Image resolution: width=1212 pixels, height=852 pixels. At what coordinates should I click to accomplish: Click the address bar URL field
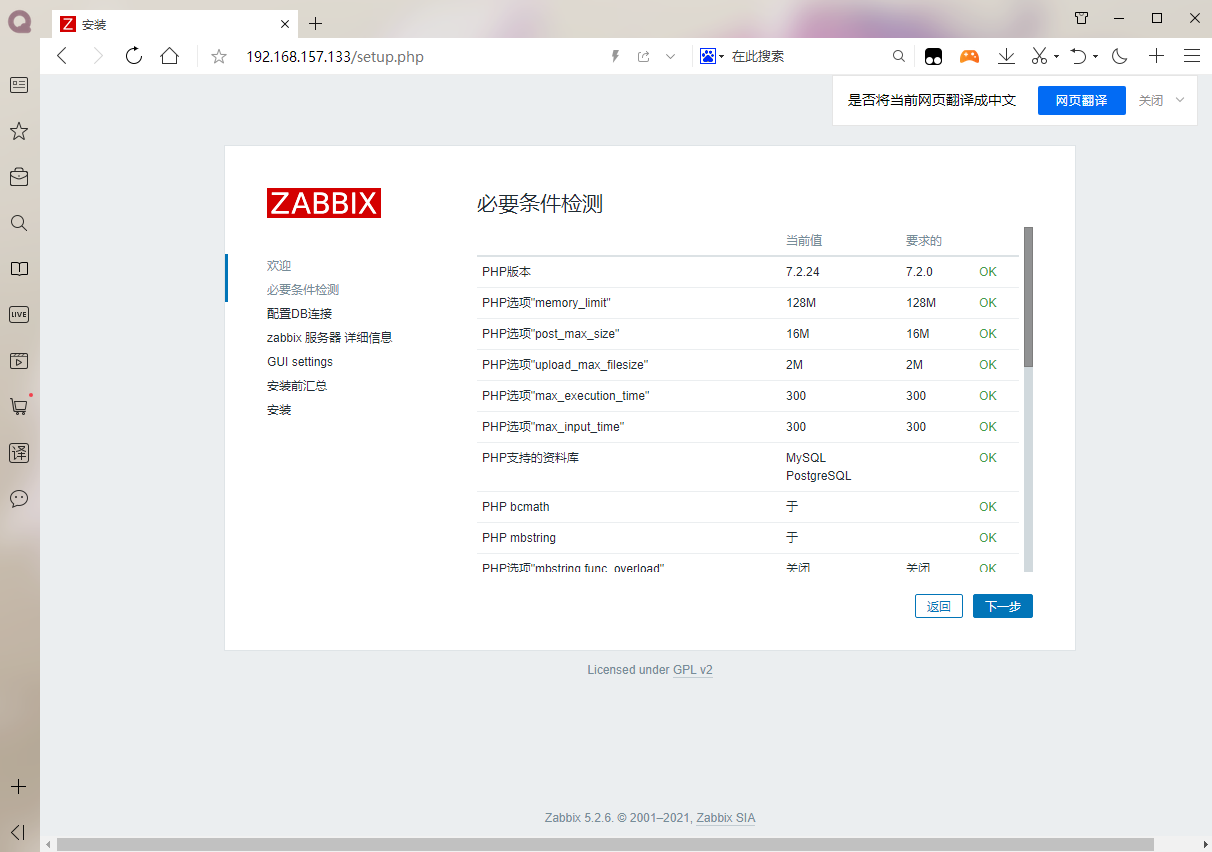point(335,57)
